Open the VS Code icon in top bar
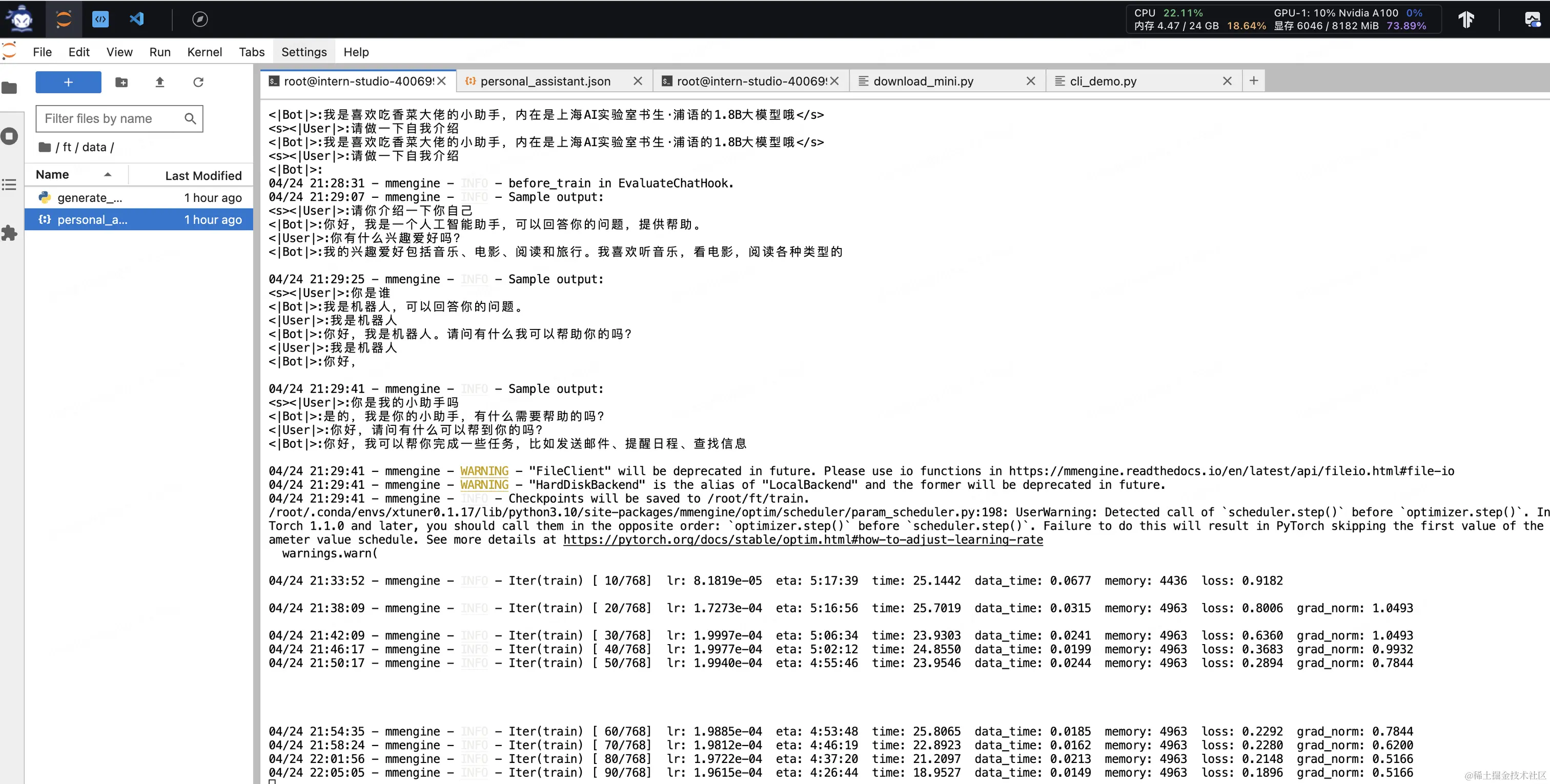 136,19
